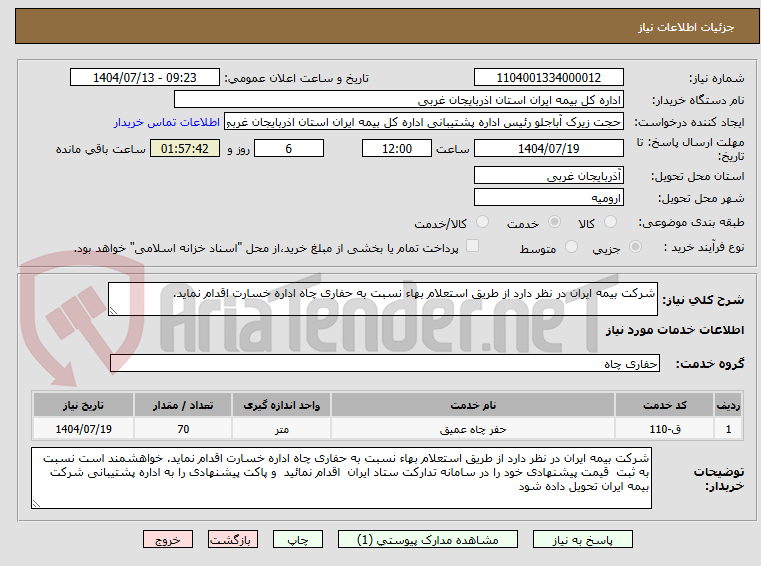Click service code cell ق-110
Image resolution: width=761 pixels, height=566 pixels.
pyautogui.click(x=664, y=429)
